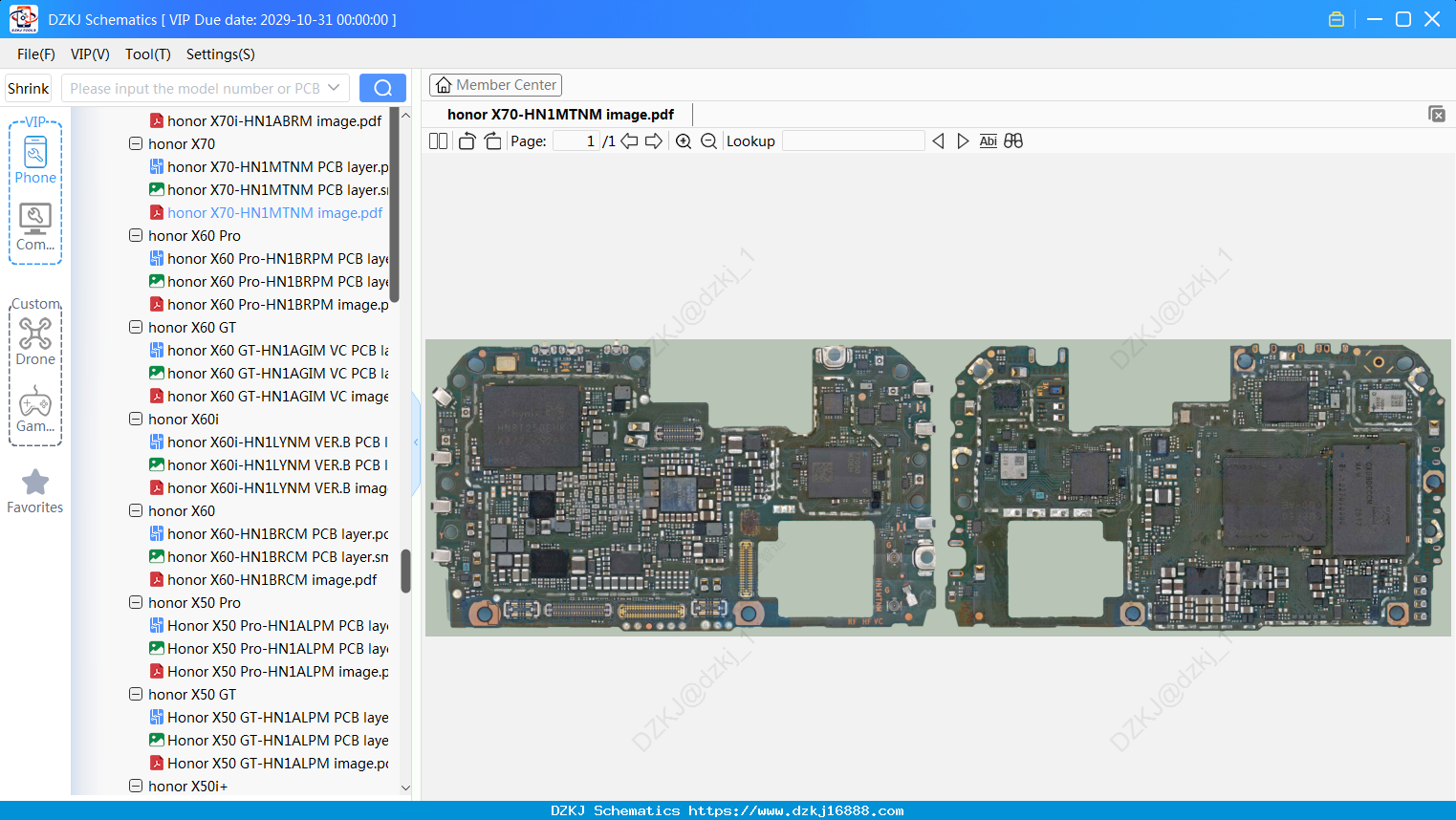The width and height of the screenshot is (1456, 820).
Task: Open Honor X50 GT-HN1ALPM PCB layer PDF
Action: tap(270, 718)
